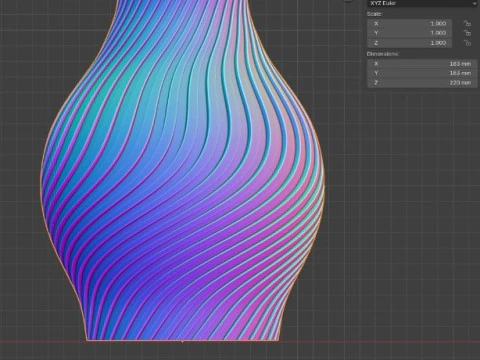Toggle the lock icon beside Scale X

[x=467, y=23]
